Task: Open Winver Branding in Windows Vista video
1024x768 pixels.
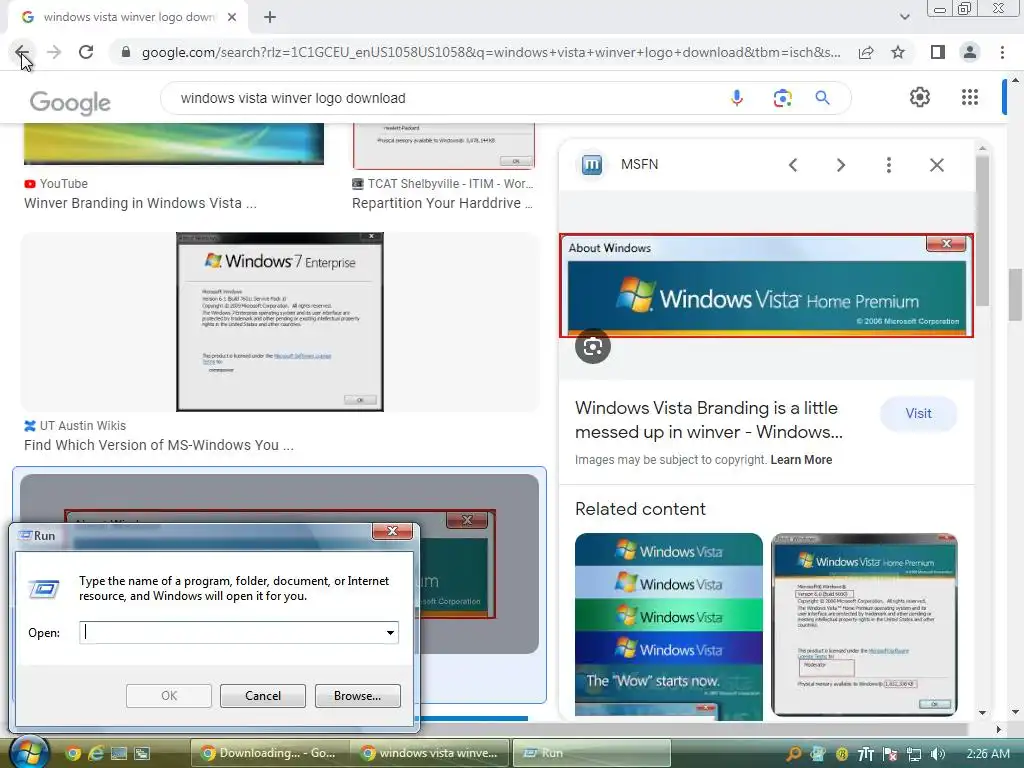Action: click(x=140, y=204)
